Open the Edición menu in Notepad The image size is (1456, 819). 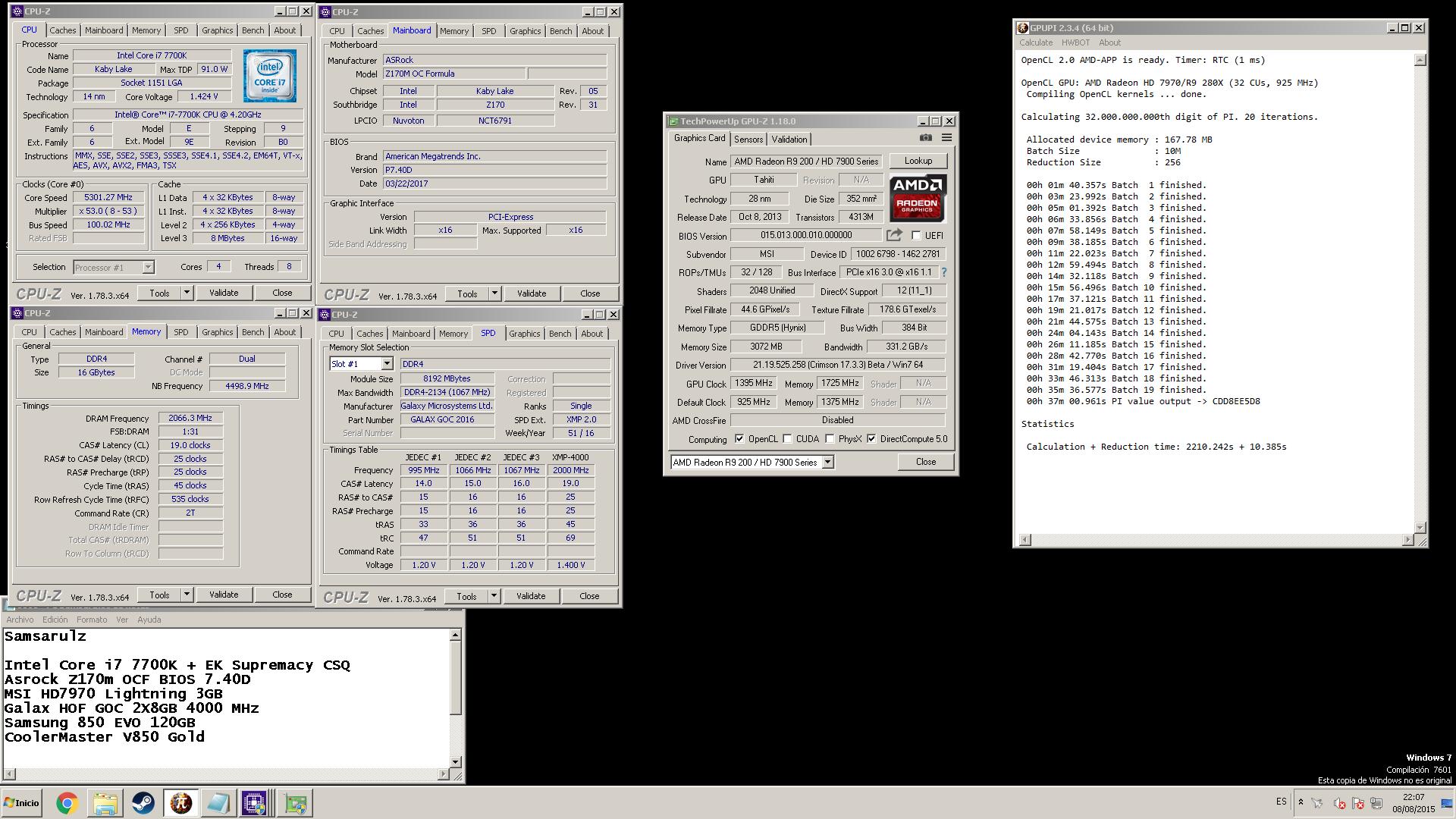[55, 620]
